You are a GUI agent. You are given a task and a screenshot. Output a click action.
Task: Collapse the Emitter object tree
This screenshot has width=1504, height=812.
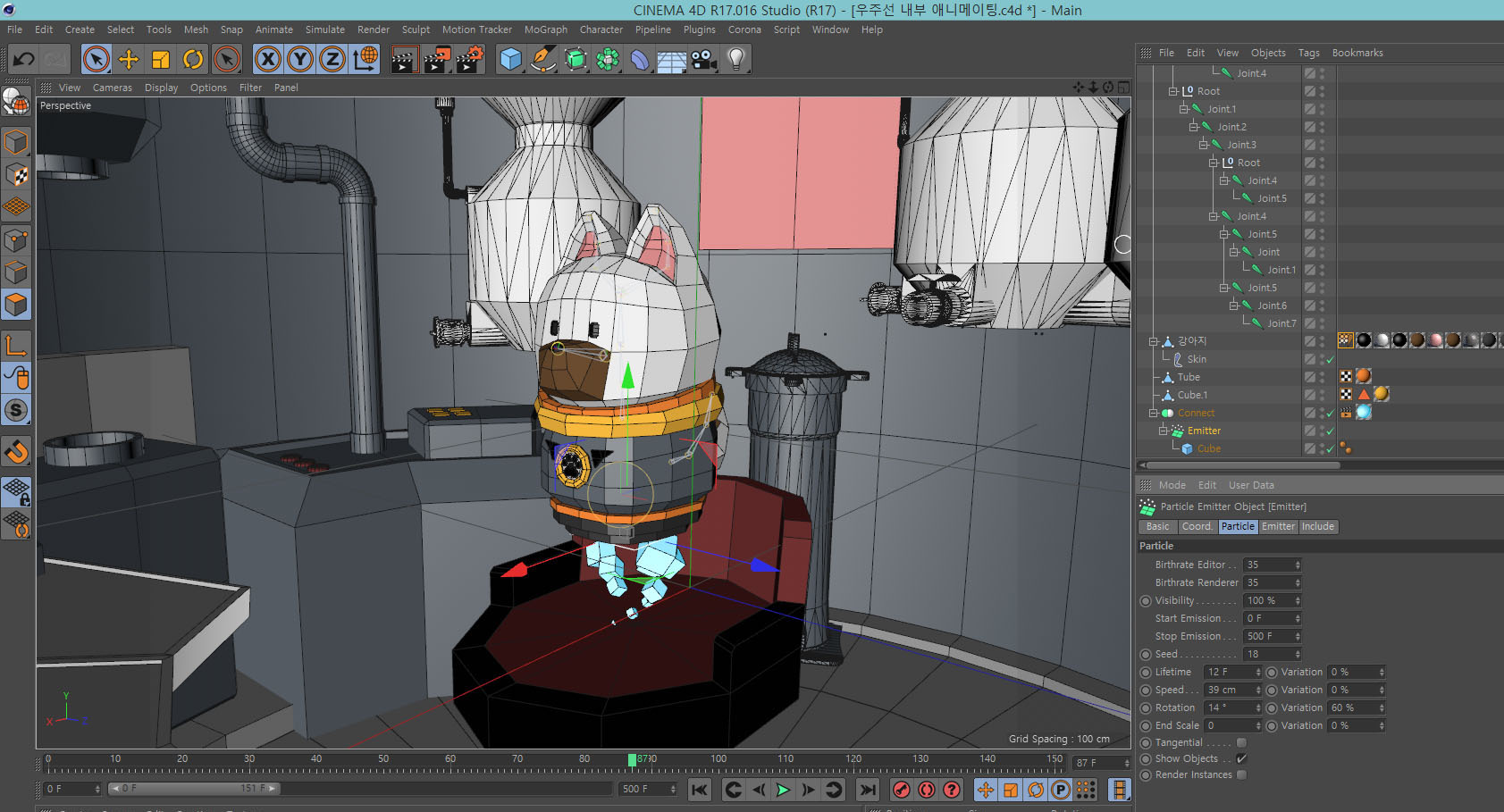pyautogui.click(x=1164, y=431)
